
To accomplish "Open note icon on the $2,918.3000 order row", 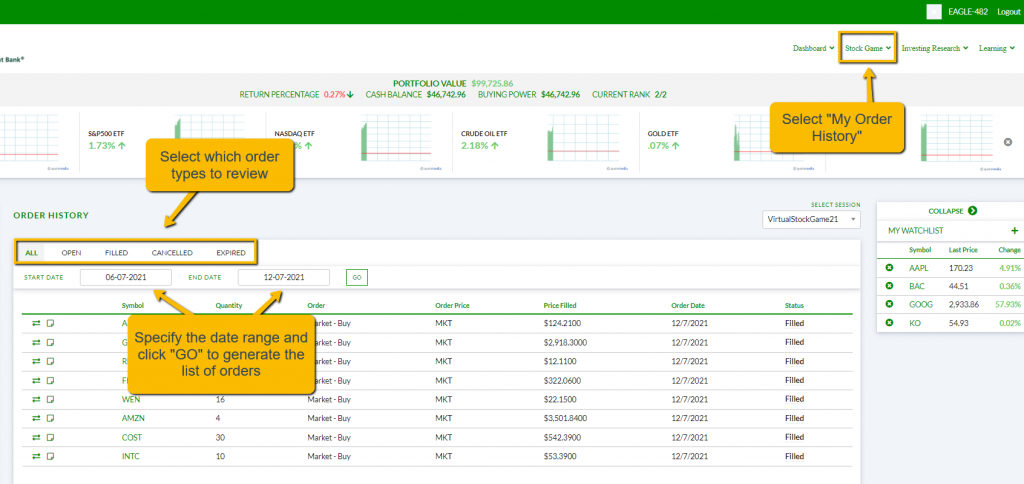I will point(50,342).
